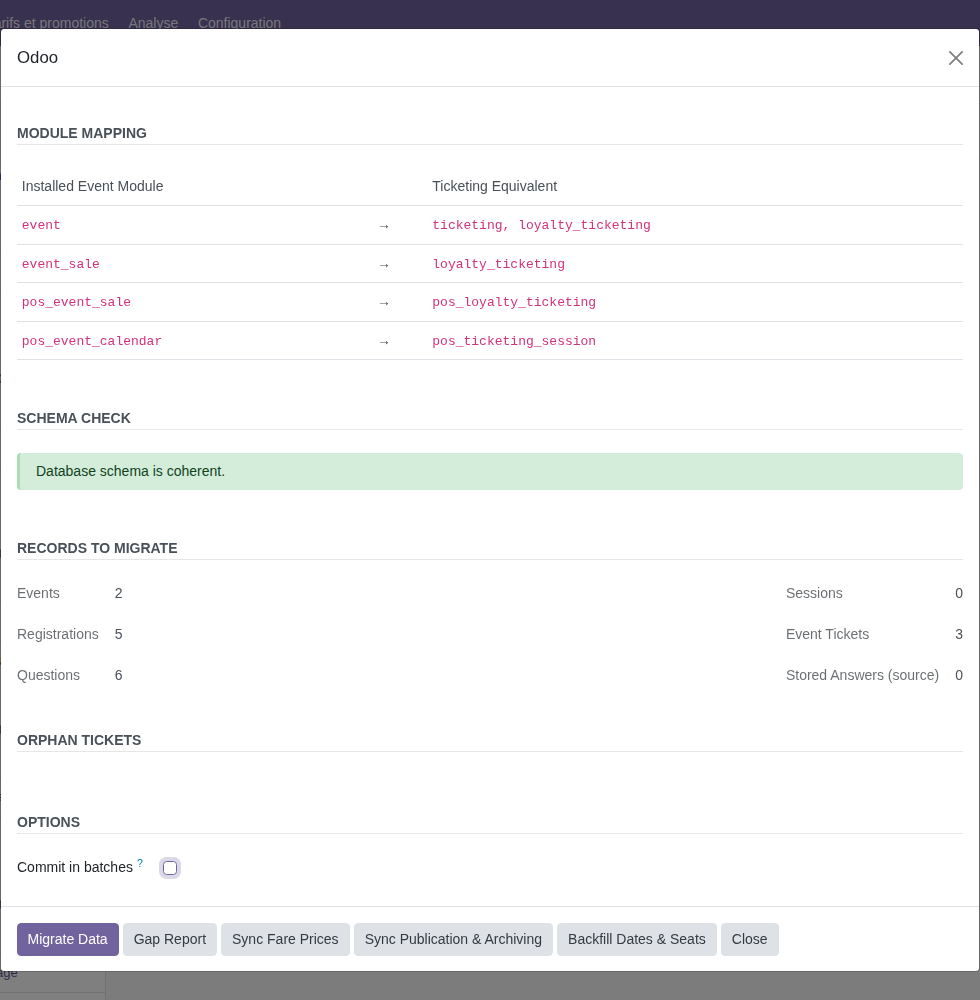The height and width of the screenshot is (1000, 980).
Task: Click Stored Answers (source) label
Action: tap(862, 675)
